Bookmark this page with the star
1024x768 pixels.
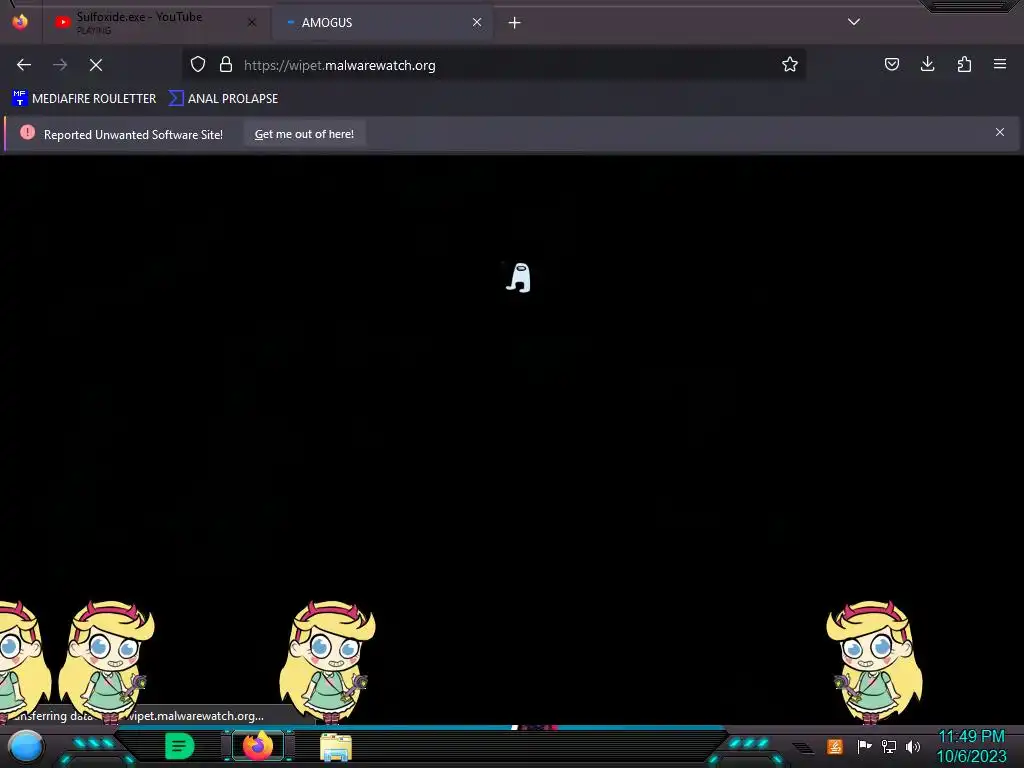coord(790,65)
